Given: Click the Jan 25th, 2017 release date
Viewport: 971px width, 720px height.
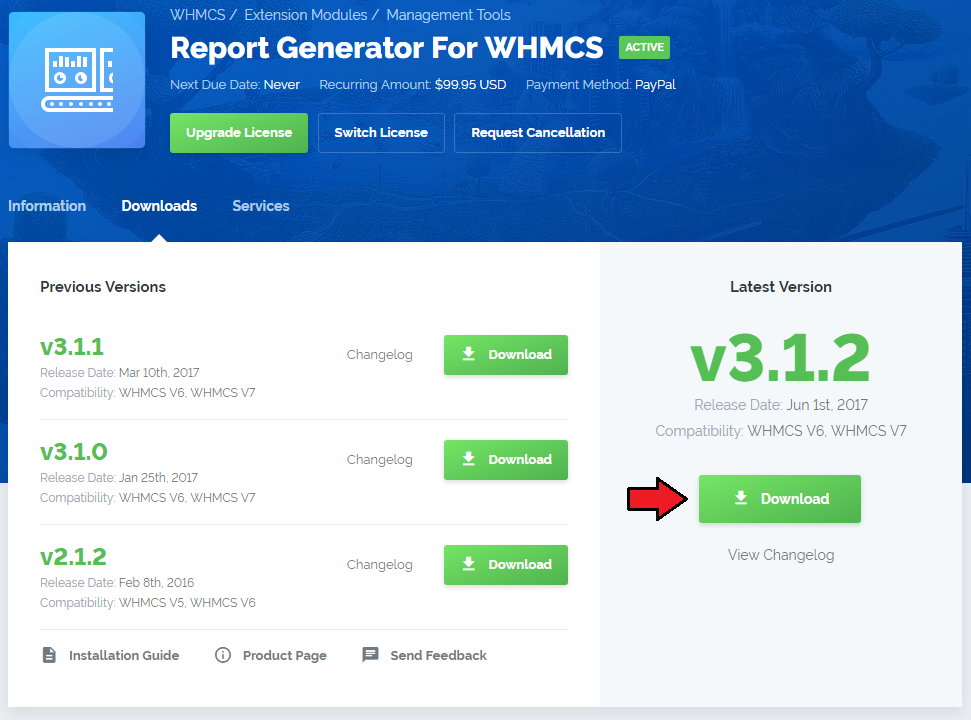Looking at the screenshot, I should pos(159,478).
